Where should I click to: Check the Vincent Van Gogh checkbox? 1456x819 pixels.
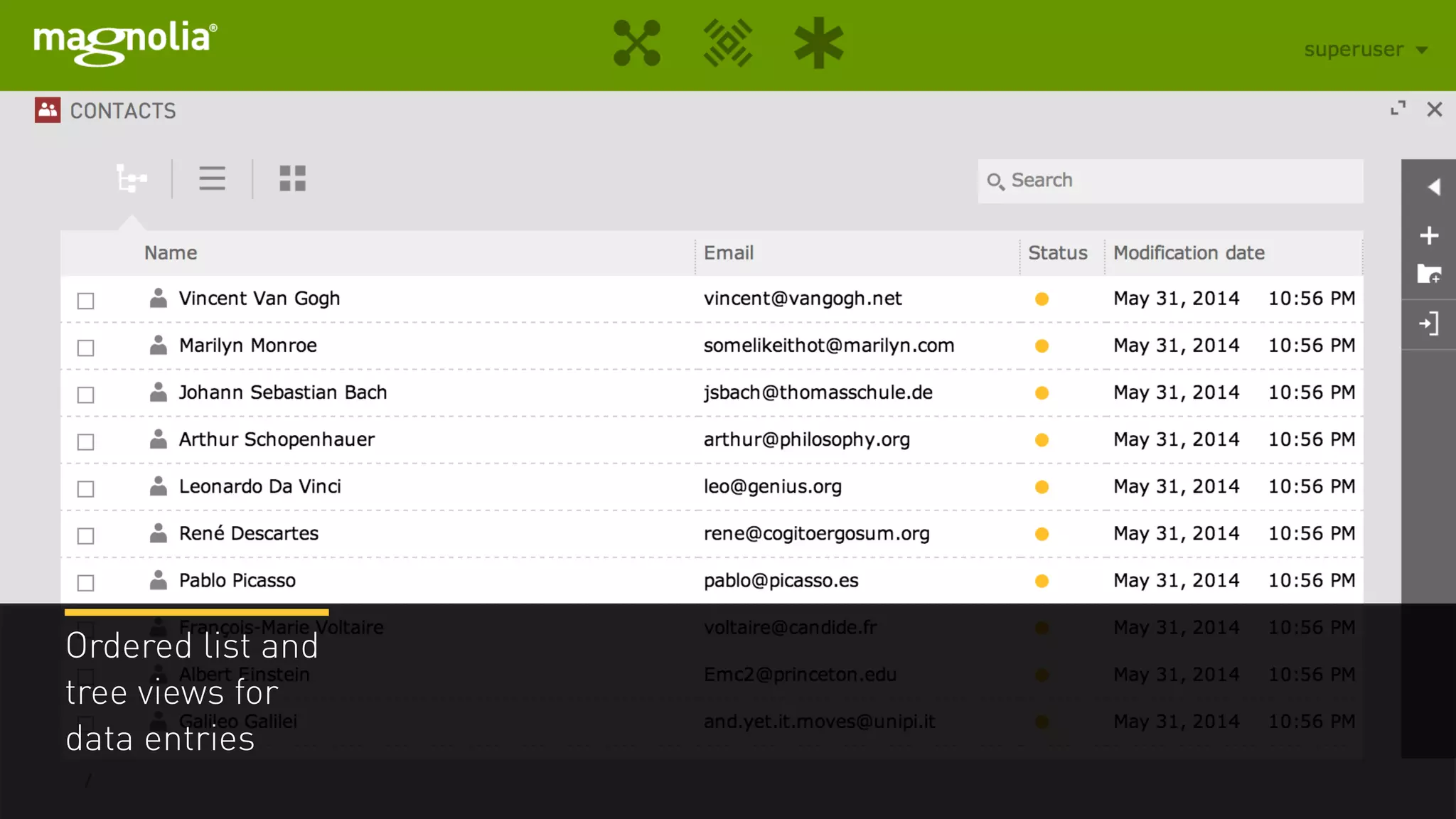[86, 301]
